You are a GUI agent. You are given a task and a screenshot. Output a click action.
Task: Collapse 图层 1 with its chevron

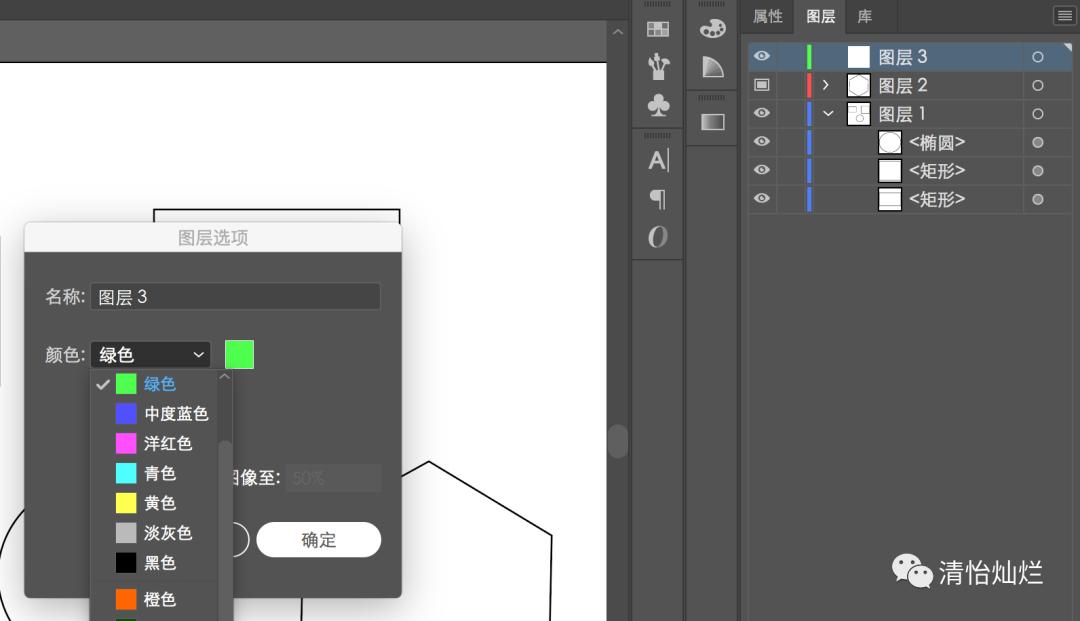click(x=828, y=114)
